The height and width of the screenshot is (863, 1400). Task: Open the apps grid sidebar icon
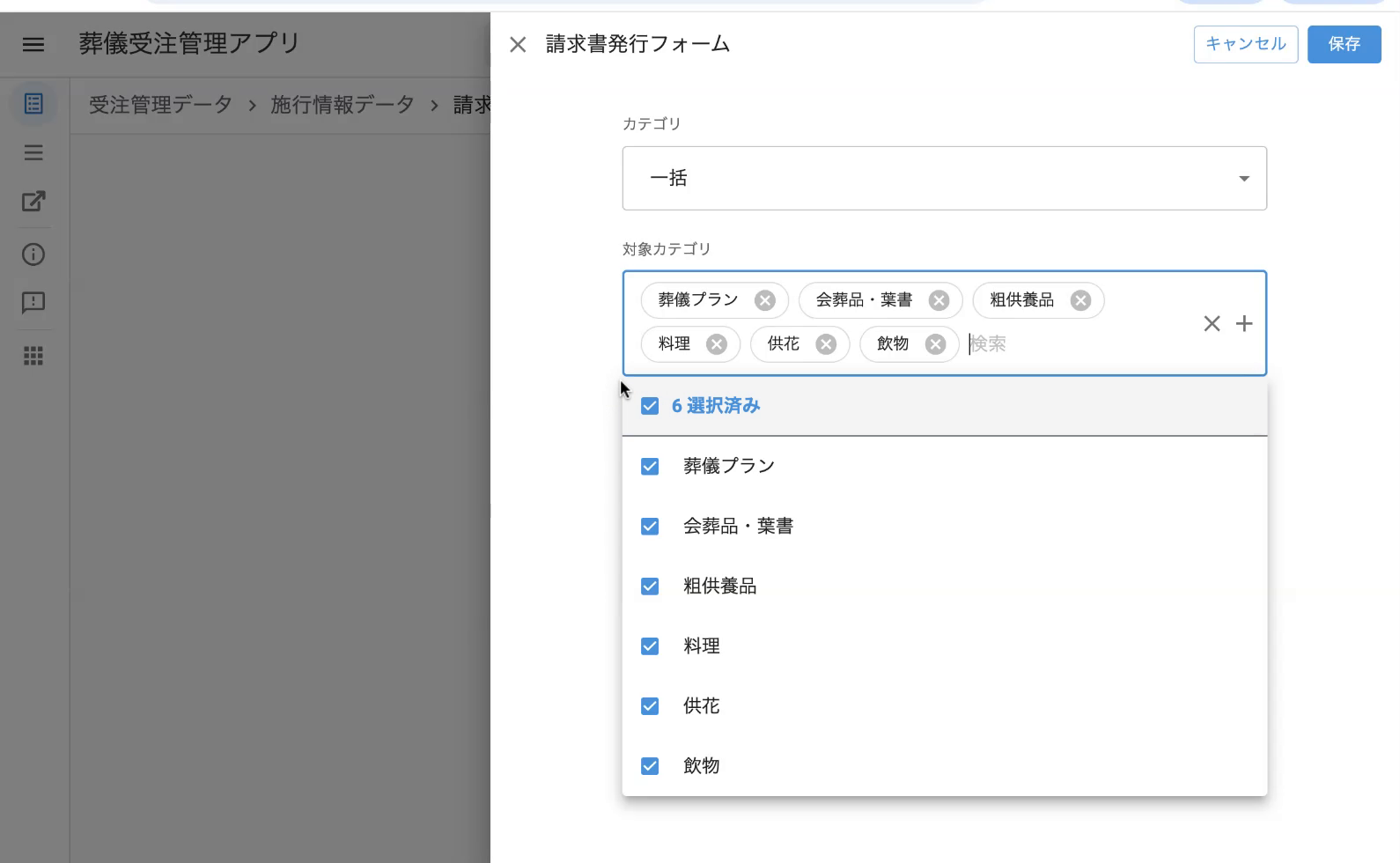click(33, 356)
